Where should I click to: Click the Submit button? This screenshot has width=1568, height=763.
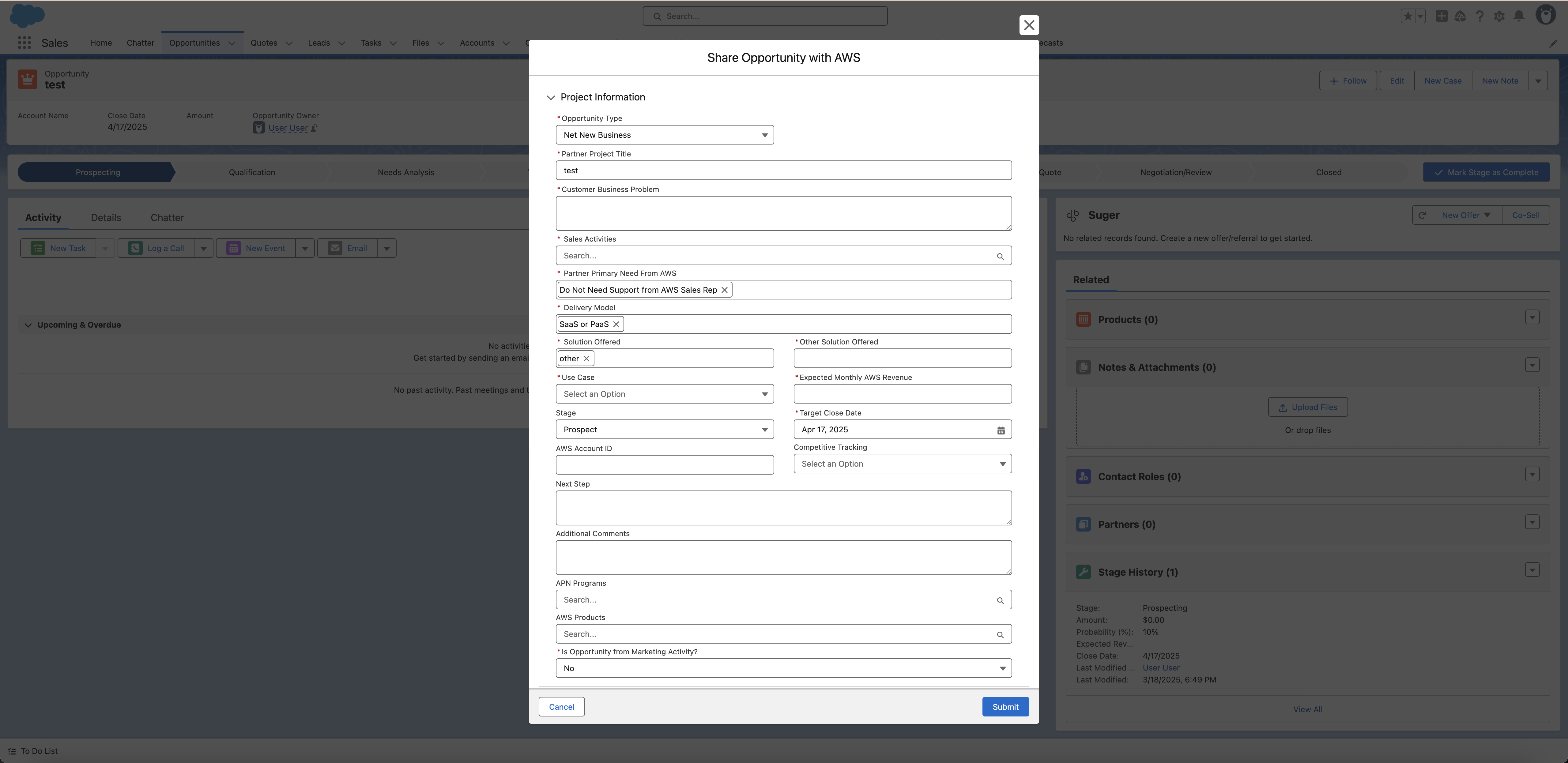1005,707
